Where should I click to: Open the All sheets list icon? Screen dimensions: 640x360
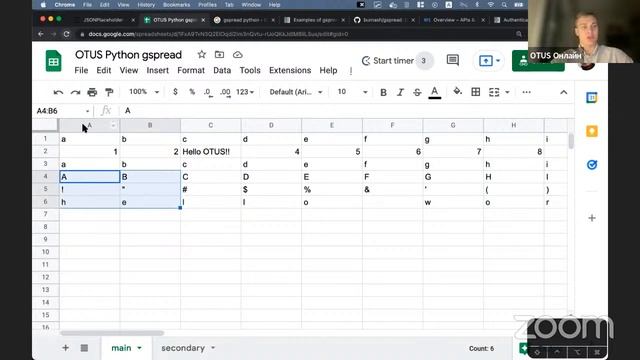(84, 348)
